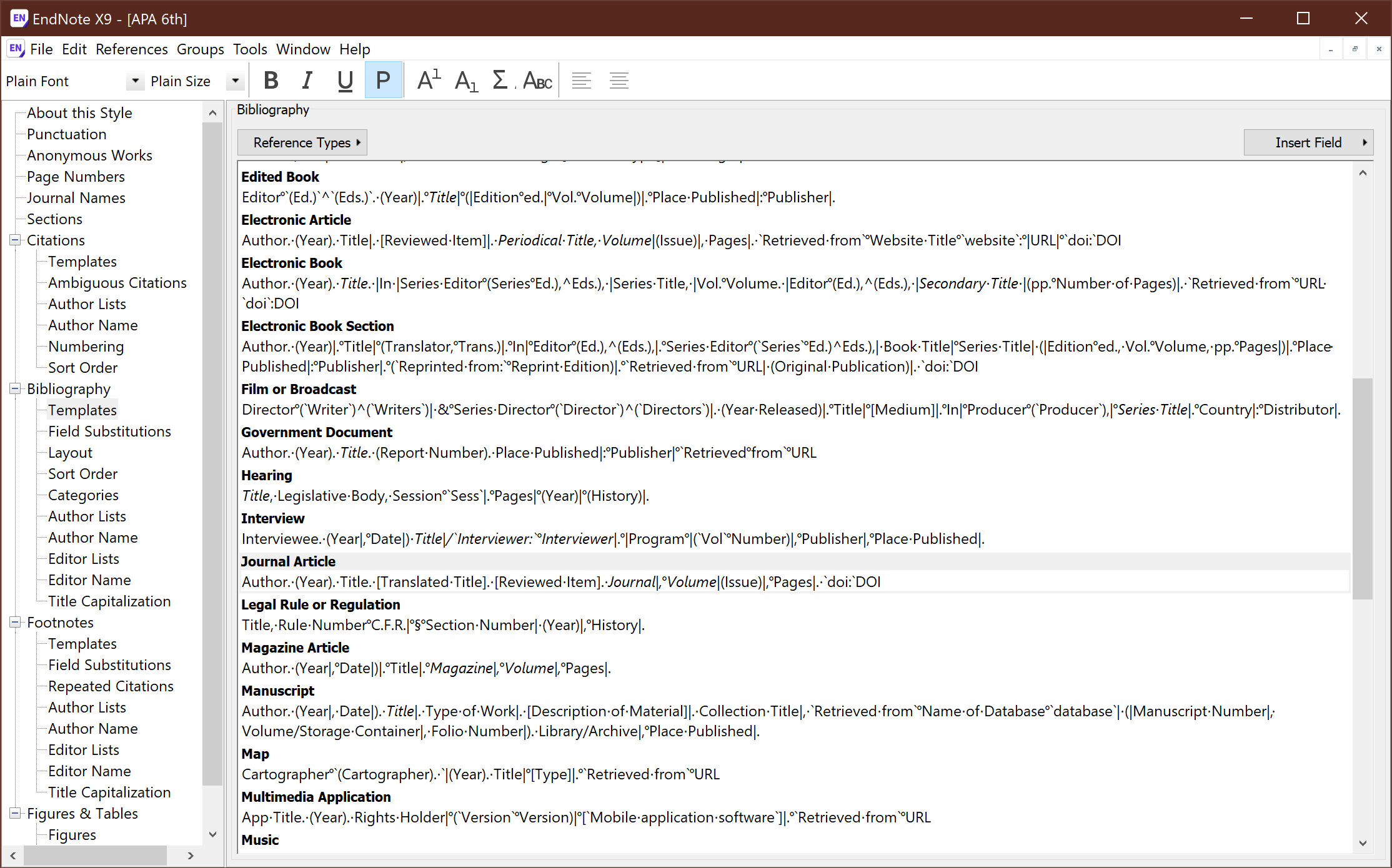The image size is (1392, 868).
Task: Select Anonymous Works in sidebar
Action: coord(89,155)
